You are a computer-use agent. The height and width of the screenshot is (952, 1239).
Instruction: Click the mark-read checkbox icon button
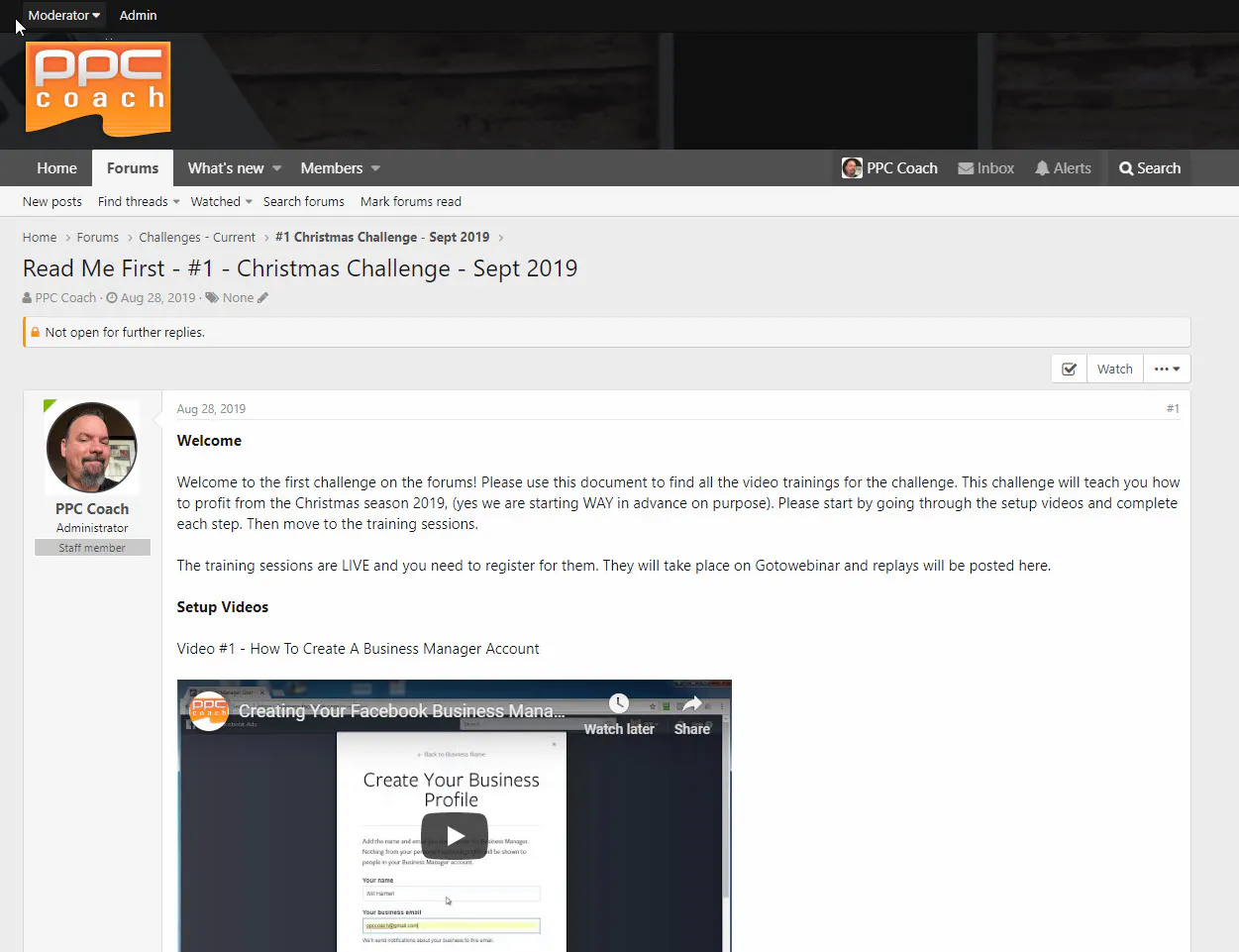(1070, 369)
